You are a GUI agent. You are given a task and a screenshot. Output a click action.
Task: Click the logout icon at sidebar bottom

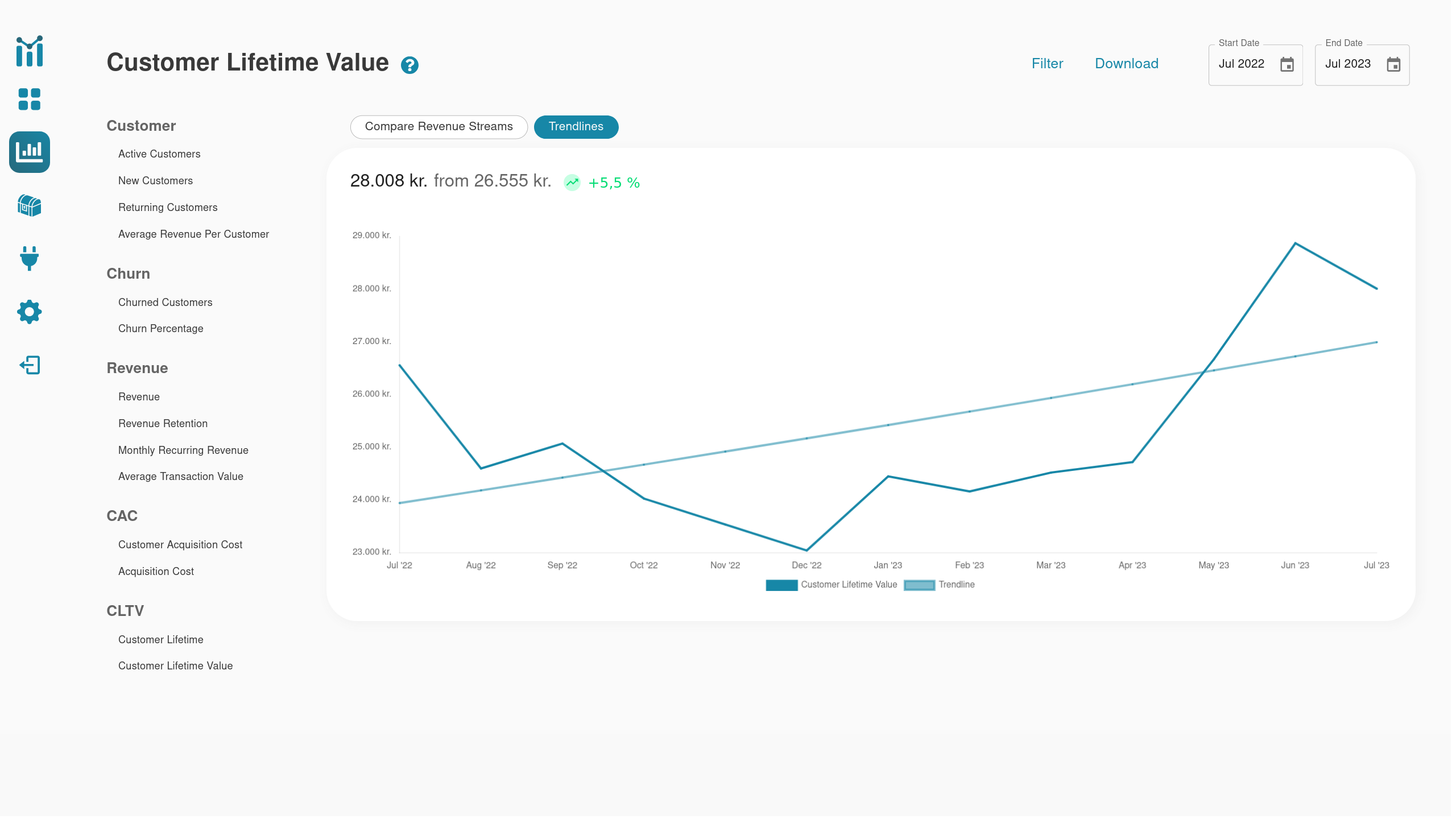point(29,365)
